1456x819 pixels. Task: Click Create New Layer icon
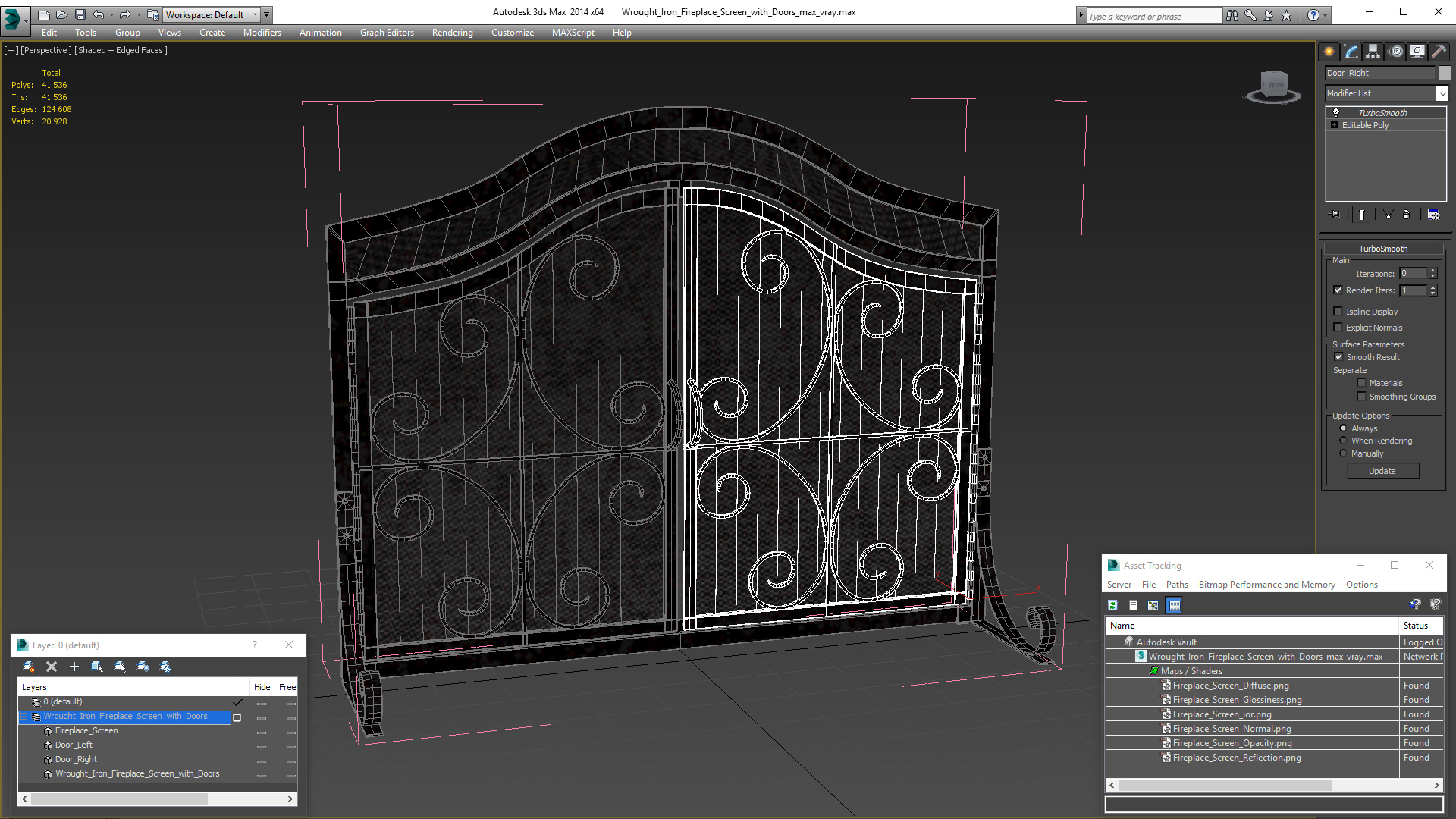coord(28,667)
